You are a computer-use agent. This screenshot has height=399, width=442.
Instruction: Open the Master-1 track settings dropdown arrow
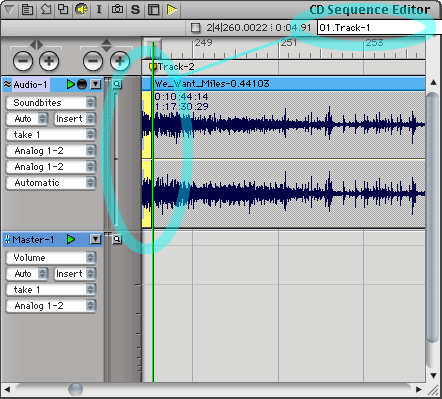[96, 239]
